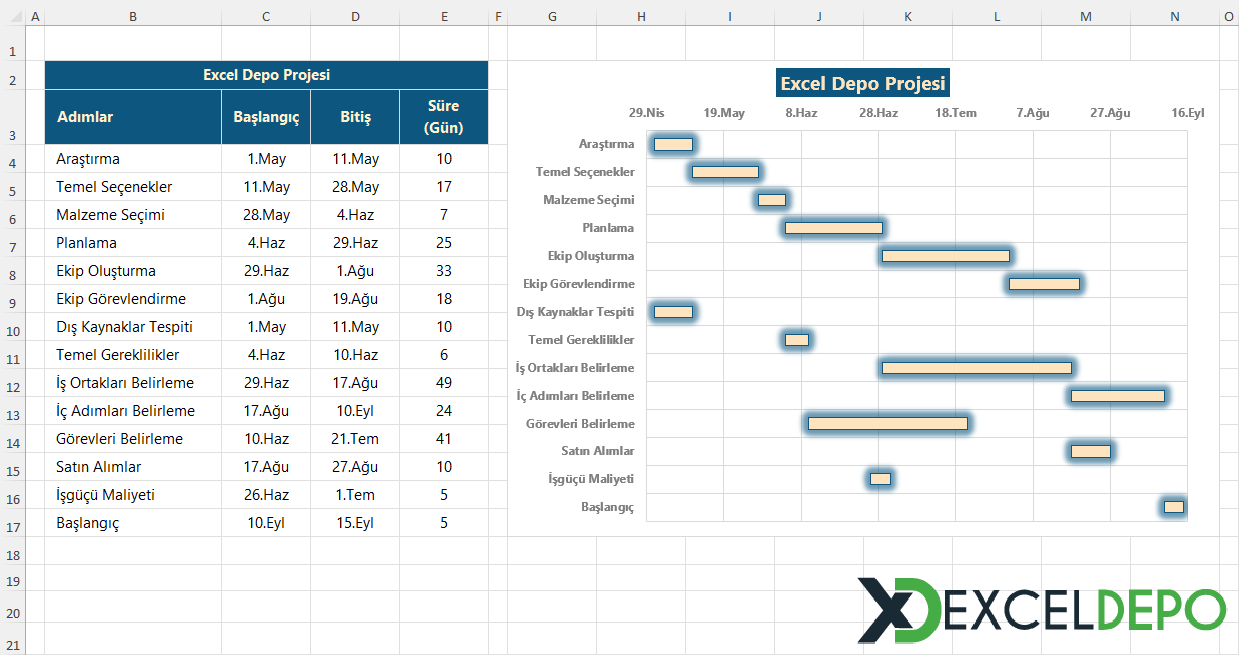Click the Excel Depo Projesi table title
This screenshot has height=655, width=1239.
click(266, 75)
